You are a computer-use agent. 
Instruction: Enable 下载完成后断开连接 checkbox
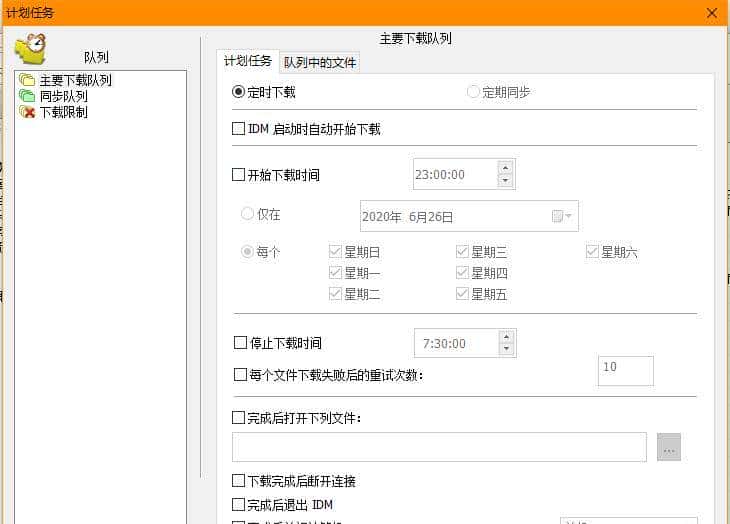coord(238,480)
